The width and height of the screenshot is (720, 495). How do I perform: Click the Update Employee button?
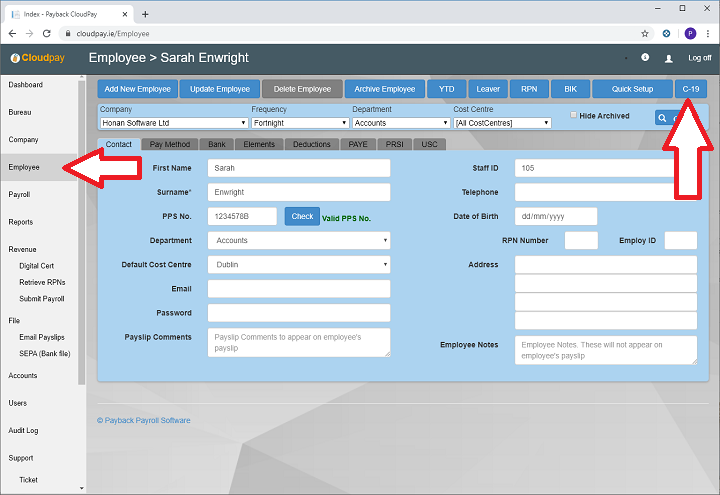tap(221, 89)
